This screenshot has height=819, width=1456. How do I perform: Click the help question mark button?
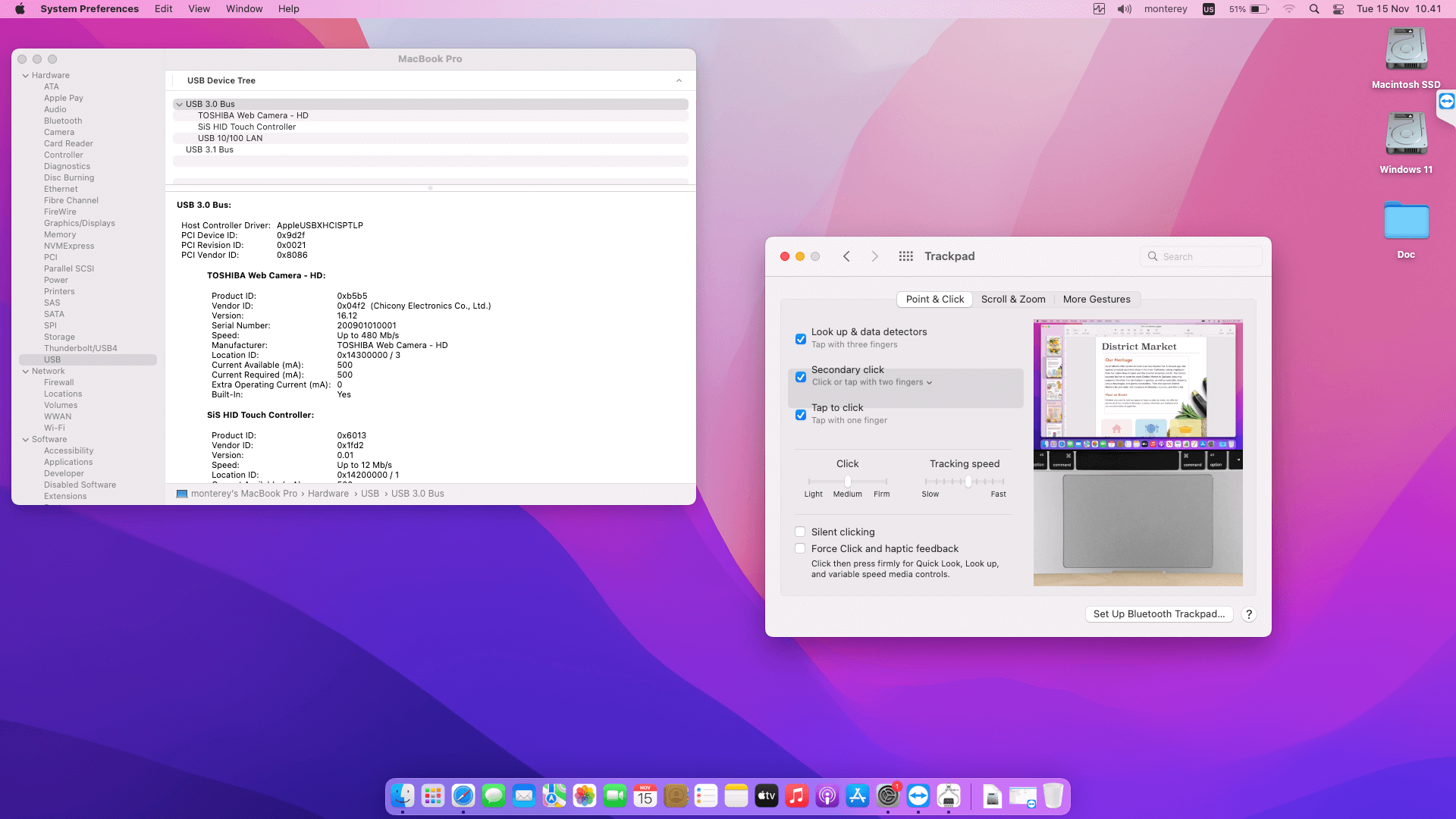1249,614
